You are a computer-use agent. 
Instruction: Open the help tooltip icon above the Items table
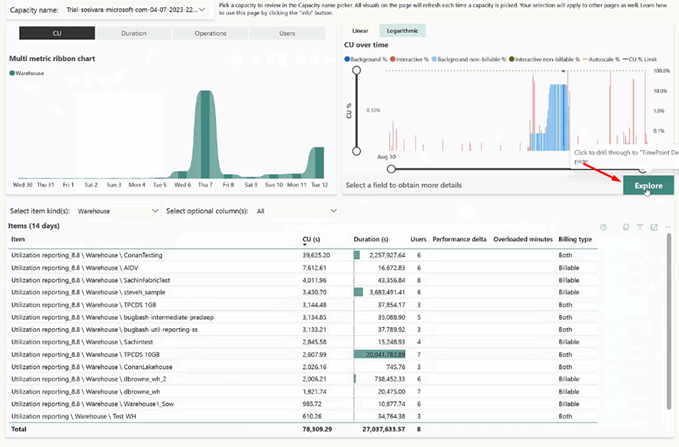coord(603,227)
